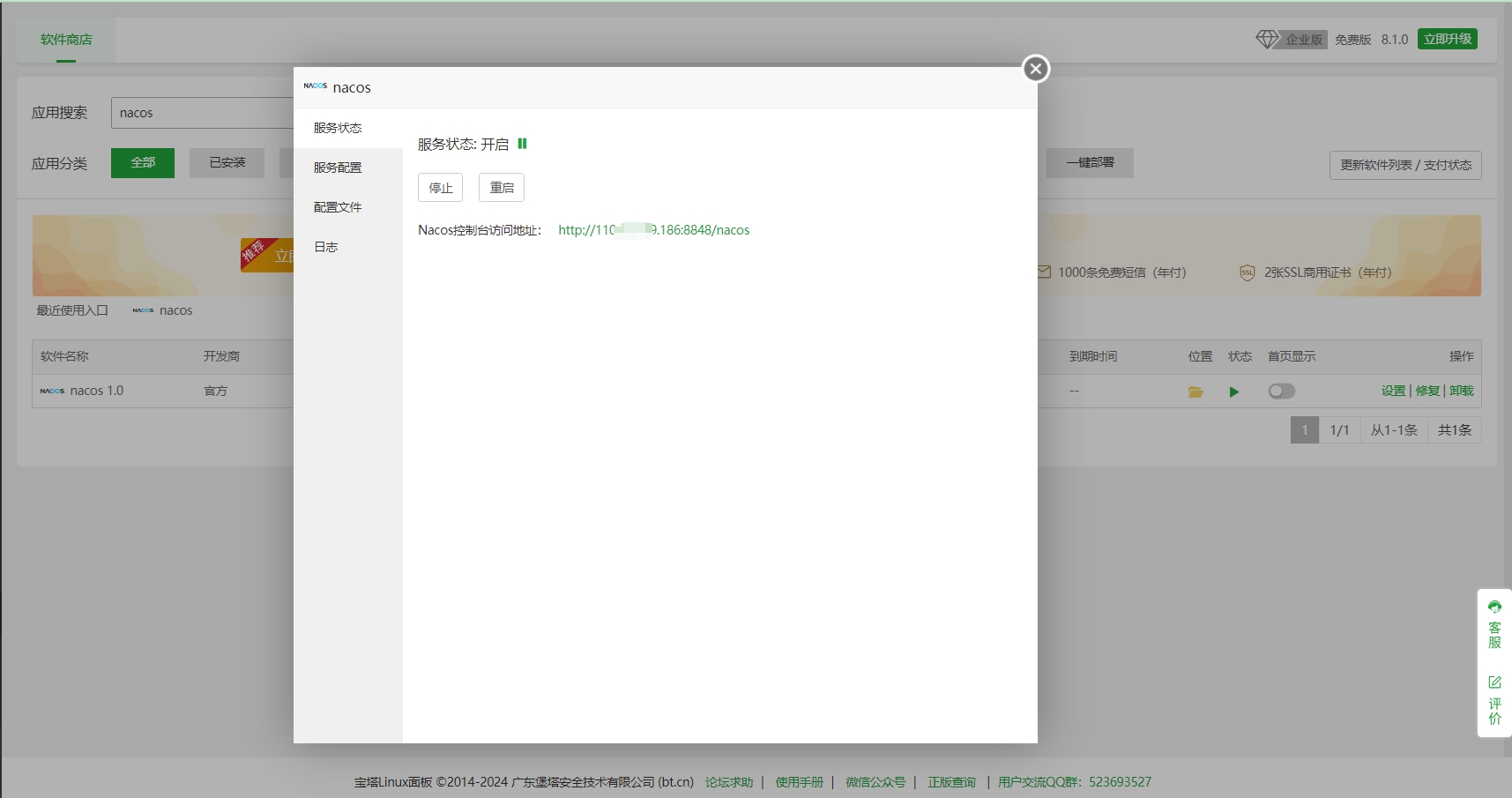This screenshot has width=1512, height=798.
Task: Click the nacos icon in recent entries
Action: [143, 310]
